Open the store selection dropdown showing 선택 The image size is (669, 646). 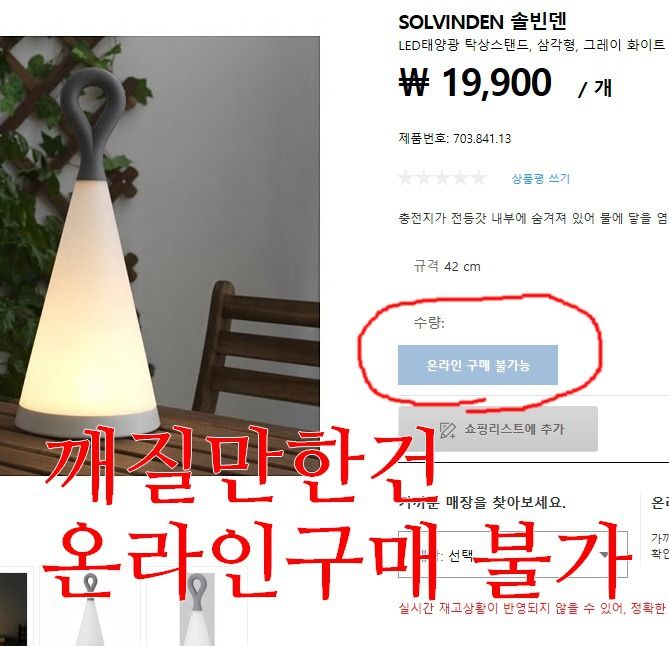point(513,555)
